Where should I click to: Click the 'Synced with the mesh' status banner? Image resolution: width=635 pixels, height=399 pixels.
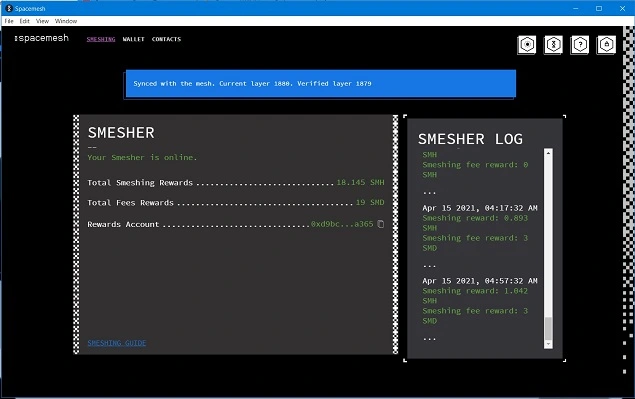[x=321, y=83]
